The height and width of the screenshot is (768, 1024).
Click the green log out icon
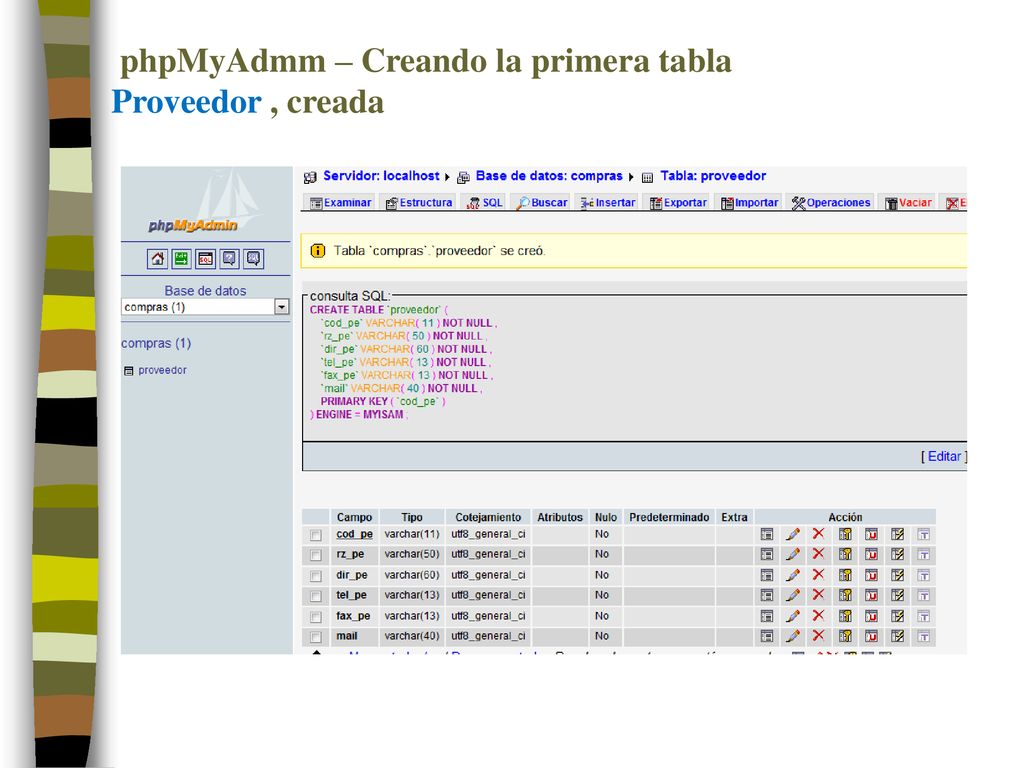tap(181, 259)
